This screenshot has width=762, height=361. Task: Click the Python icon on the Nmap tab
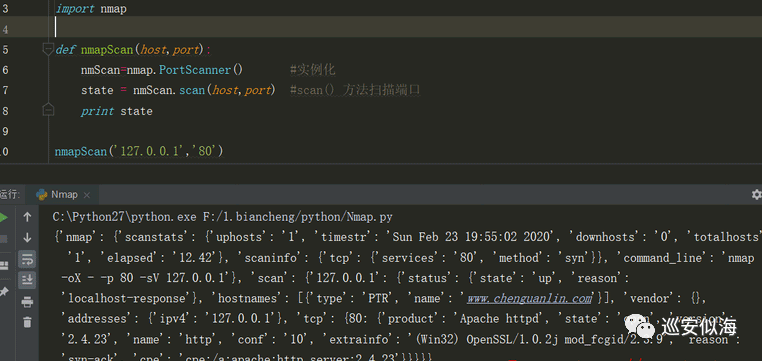tap(41, 195)
